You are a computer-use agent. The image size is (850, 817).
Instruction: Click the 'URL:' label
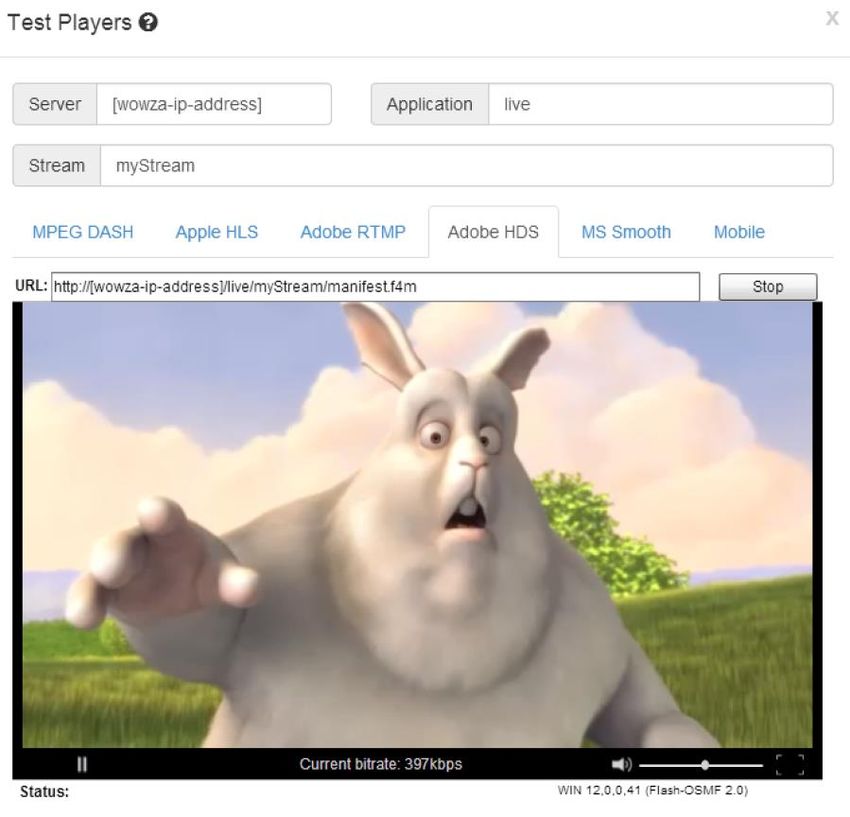(31, 286)
